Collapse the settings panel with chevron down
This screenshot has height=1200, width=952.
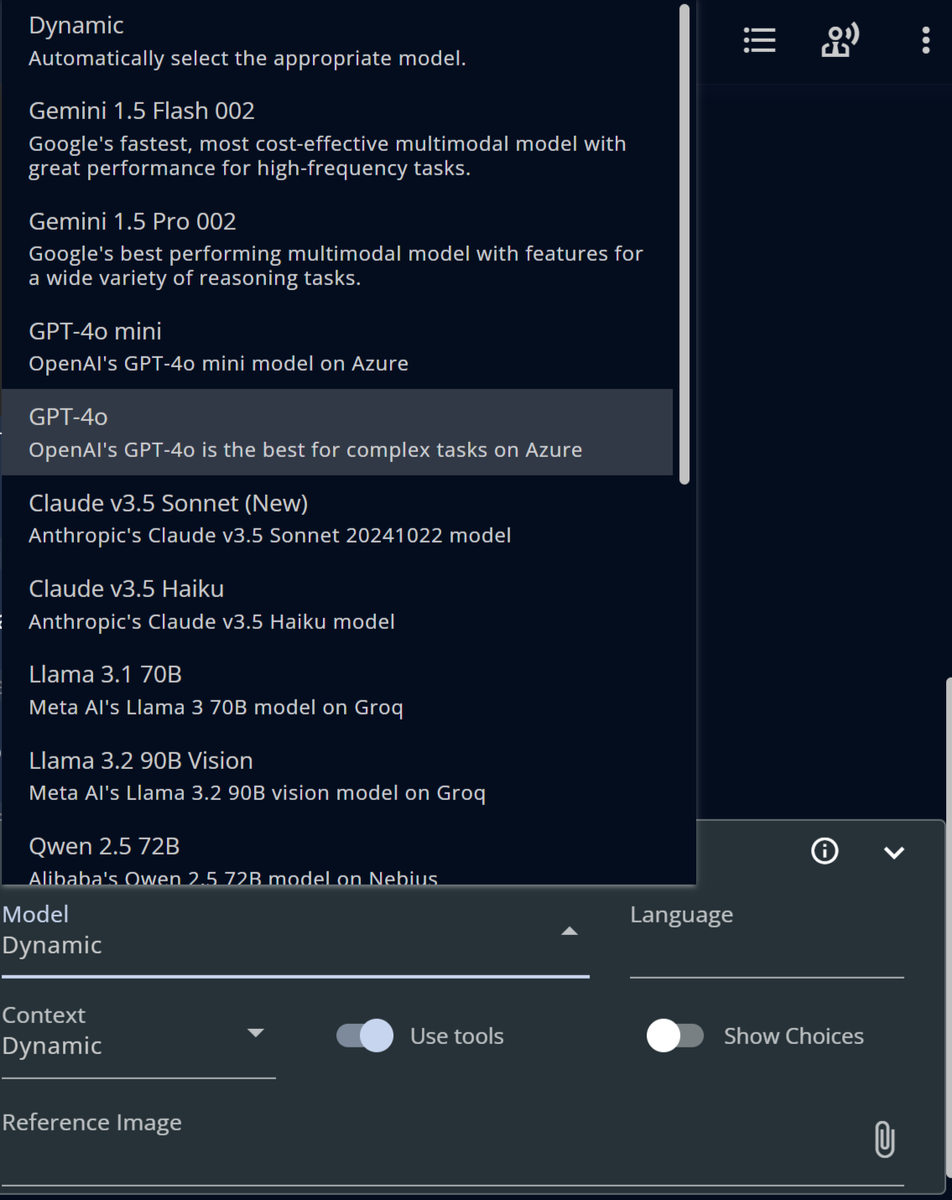point(894,852)
